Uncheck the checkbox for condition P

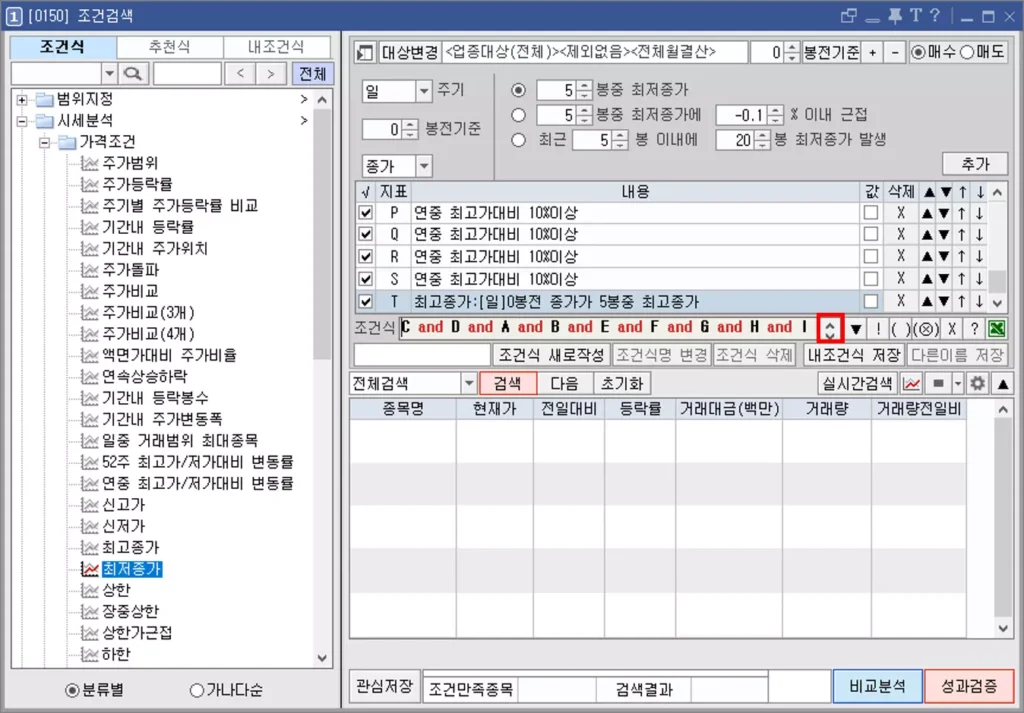(366, 213)
